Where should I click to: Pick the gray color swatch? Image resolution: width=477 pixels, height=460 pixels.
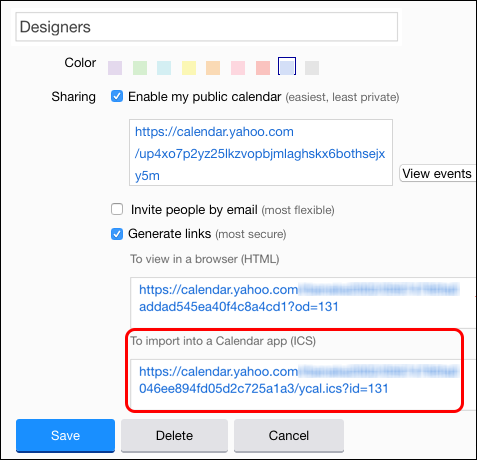tap(312, 68)
